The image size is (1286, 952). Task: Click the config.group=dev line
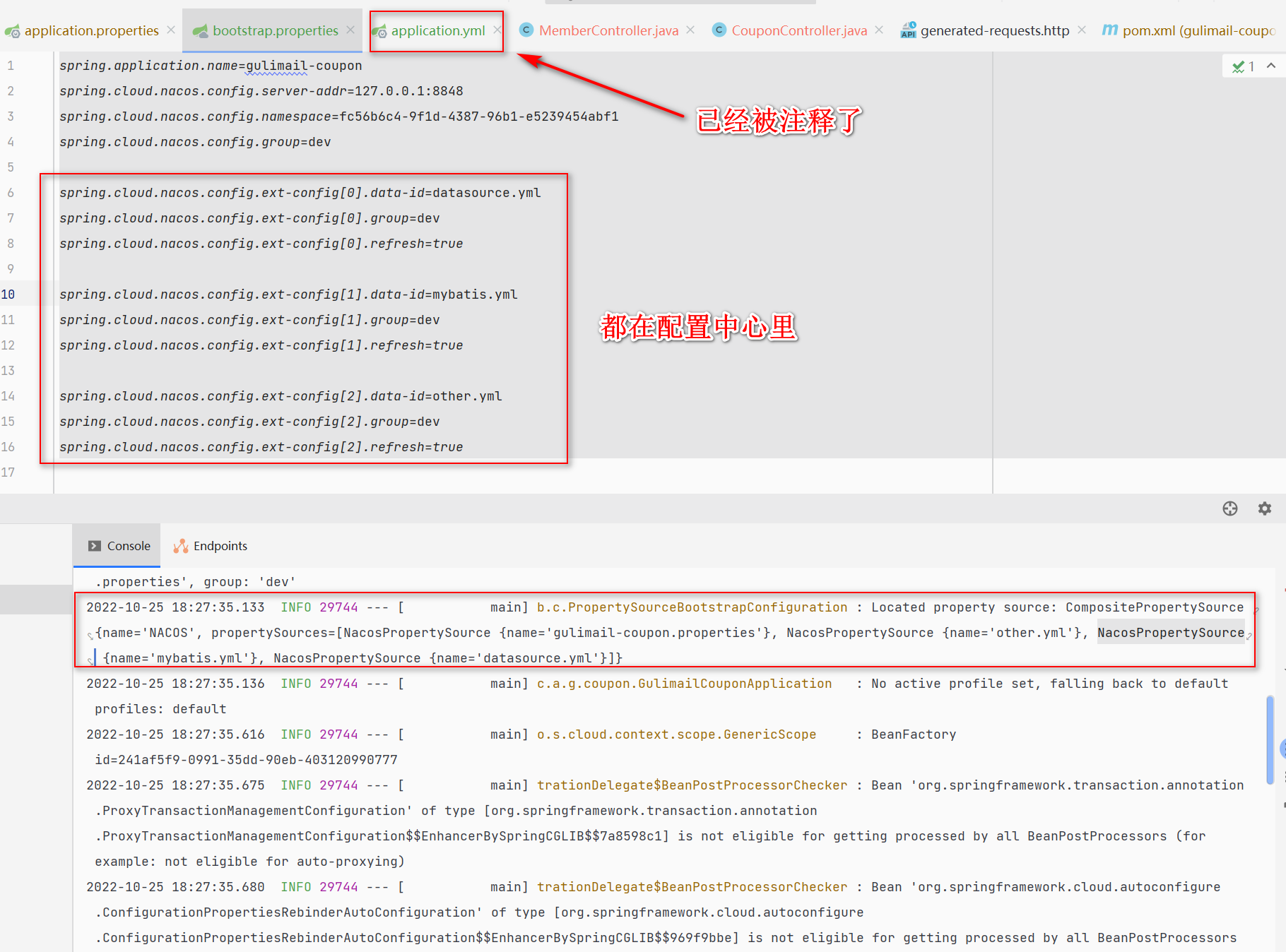[x=195, y=142]
